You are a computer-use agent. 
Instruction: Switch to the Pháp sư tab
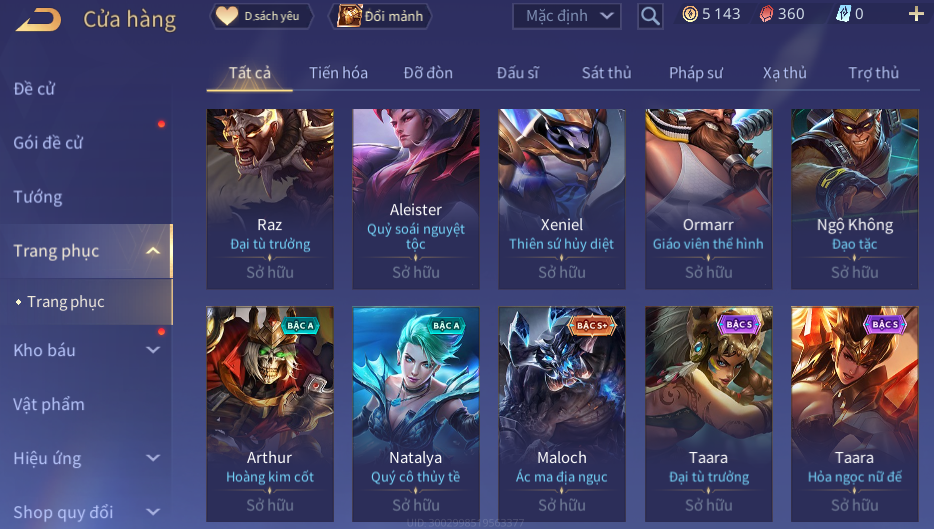tap(696, 73)
